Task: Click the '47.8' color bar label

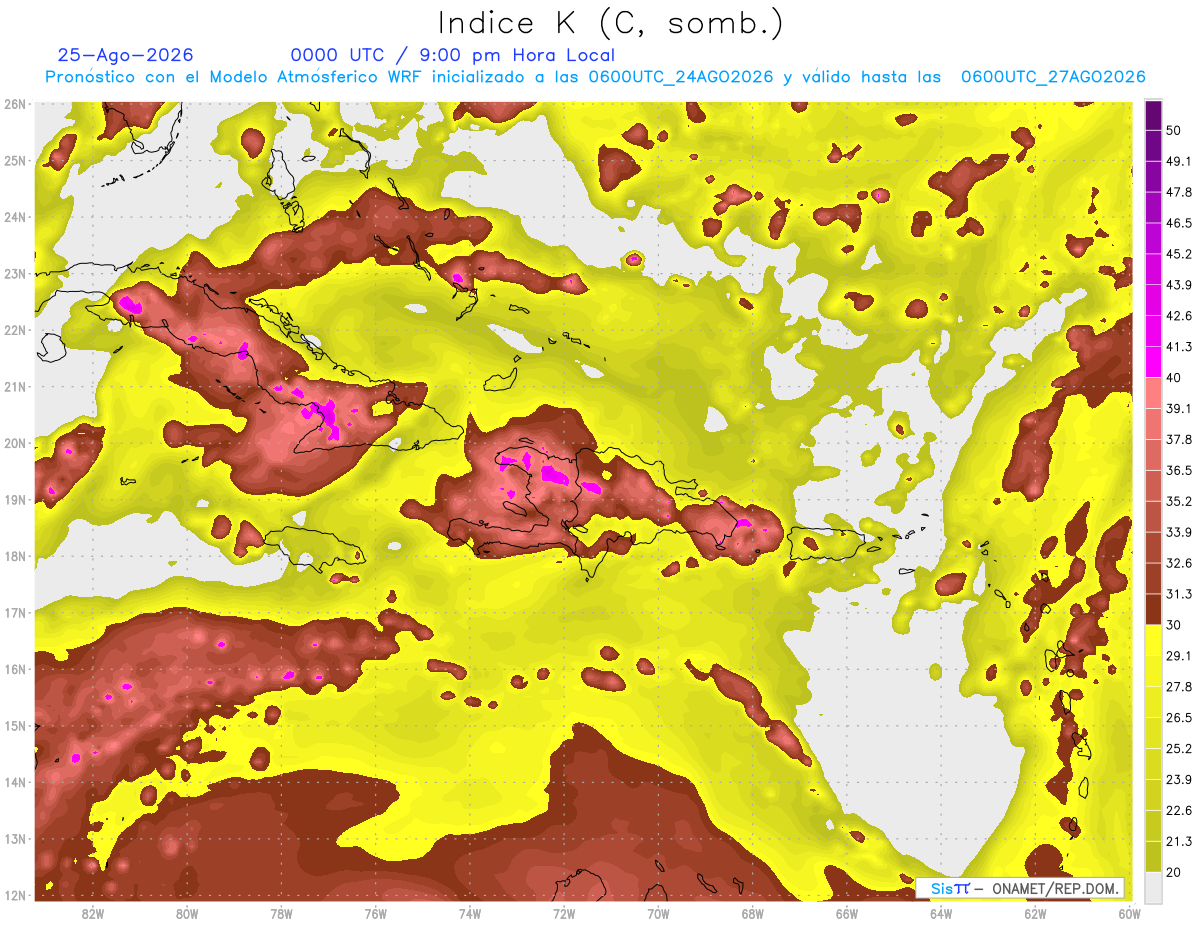Action: [1179, 192]
